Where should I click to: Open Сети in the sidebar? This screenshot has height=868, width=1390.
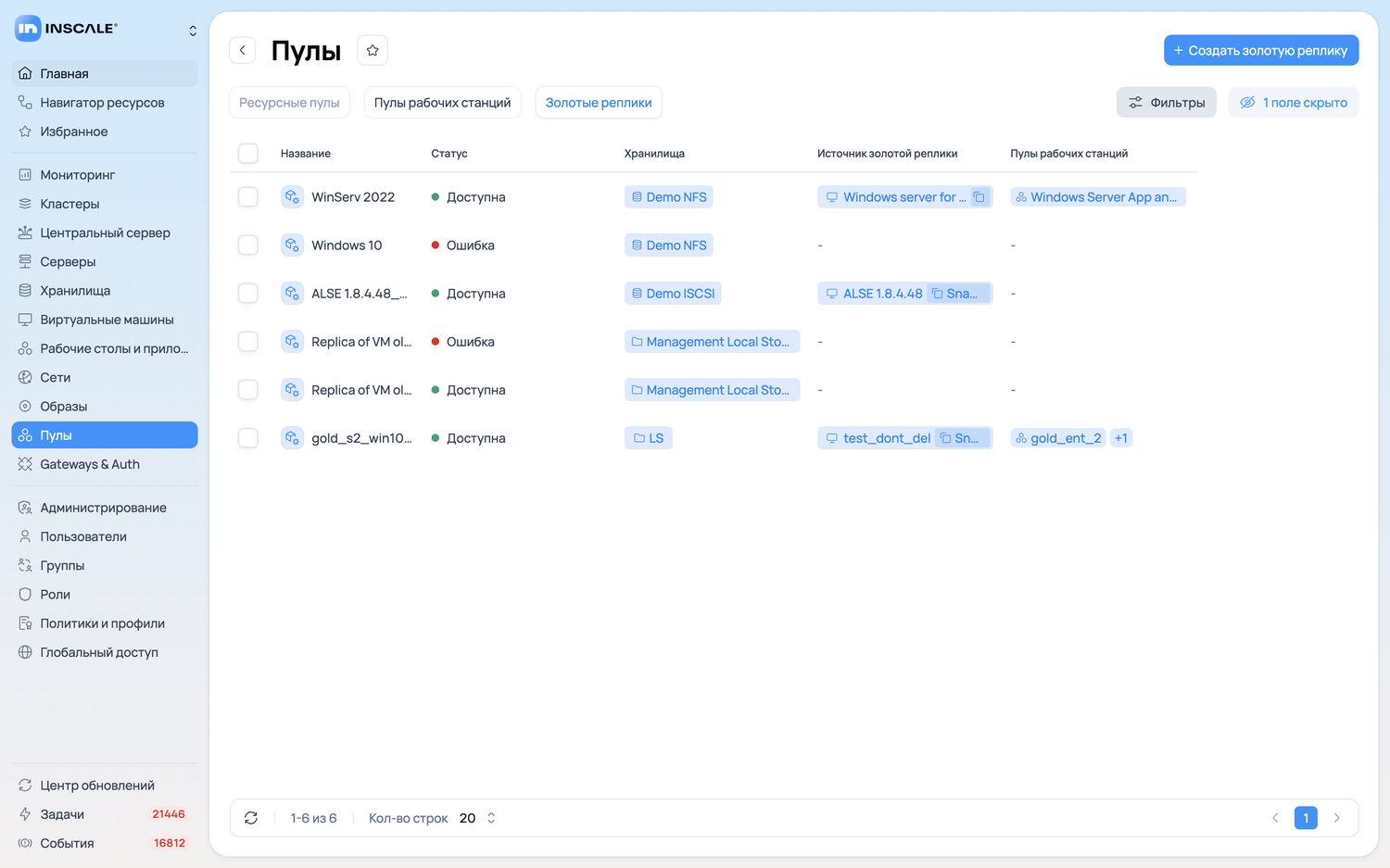[x=105, y=377]
